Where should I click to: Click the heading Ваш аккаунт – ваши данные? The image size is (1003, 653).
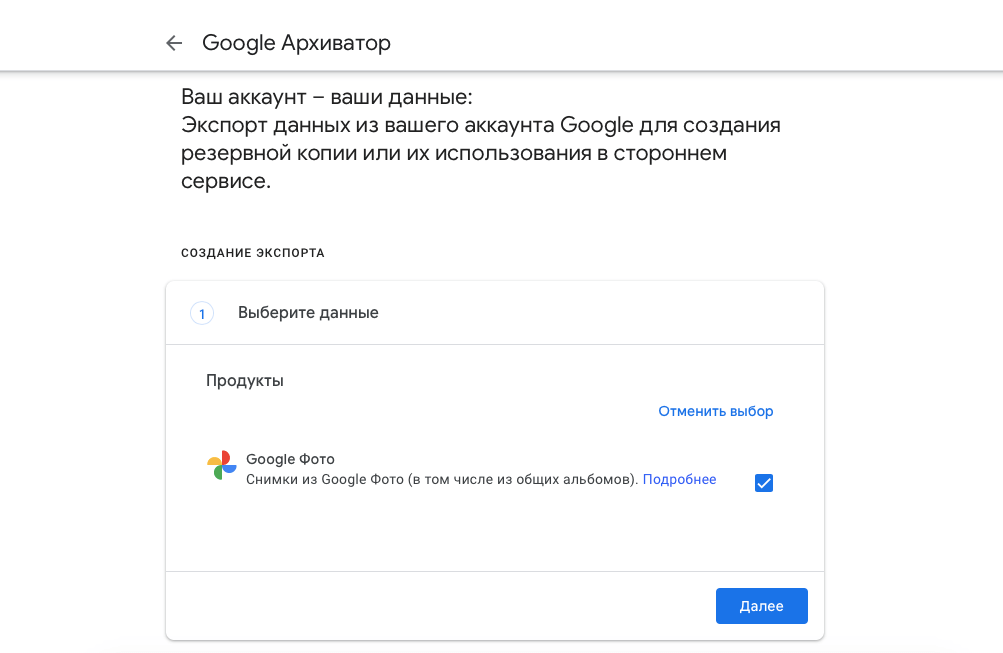tap(326, 98)
